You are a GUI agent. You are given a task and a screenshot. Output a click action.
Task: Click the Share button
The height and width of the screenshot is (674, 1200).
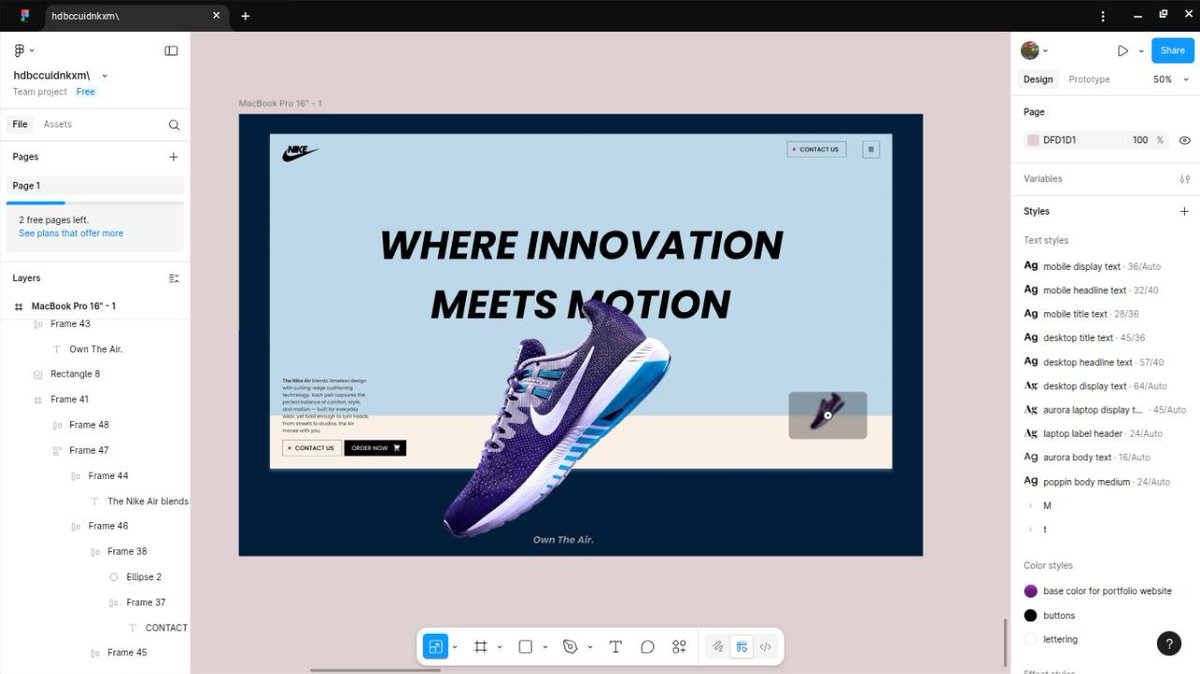(x=1171, y=50)
